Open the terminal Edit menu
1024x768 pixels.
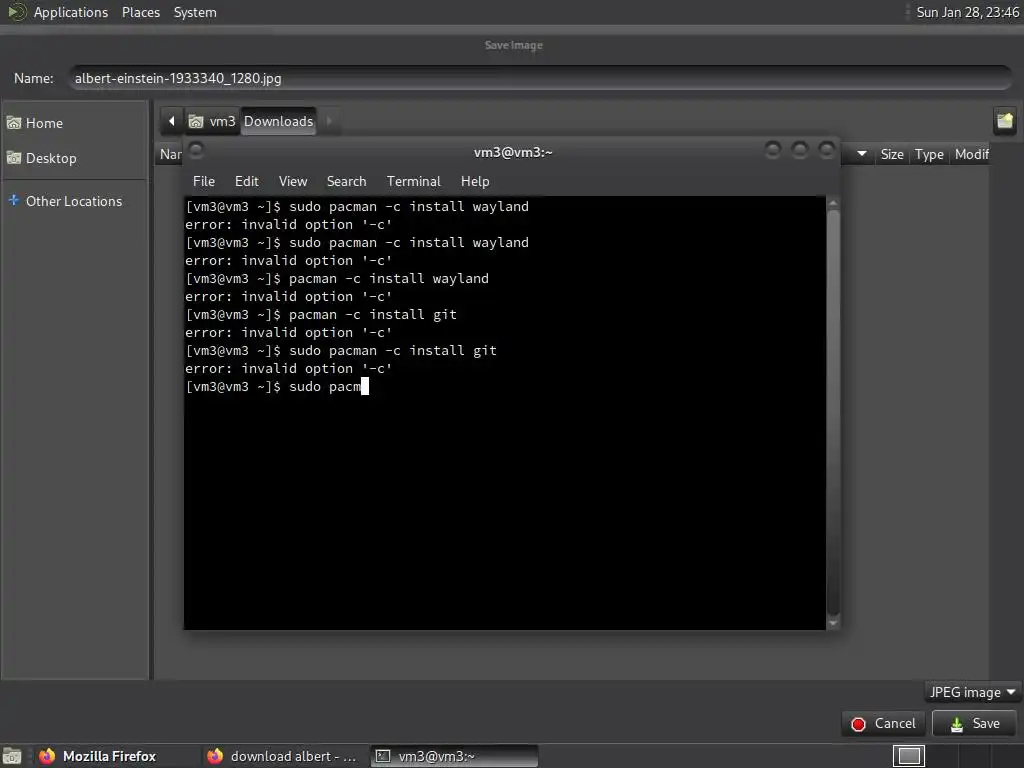coord(246,182)
